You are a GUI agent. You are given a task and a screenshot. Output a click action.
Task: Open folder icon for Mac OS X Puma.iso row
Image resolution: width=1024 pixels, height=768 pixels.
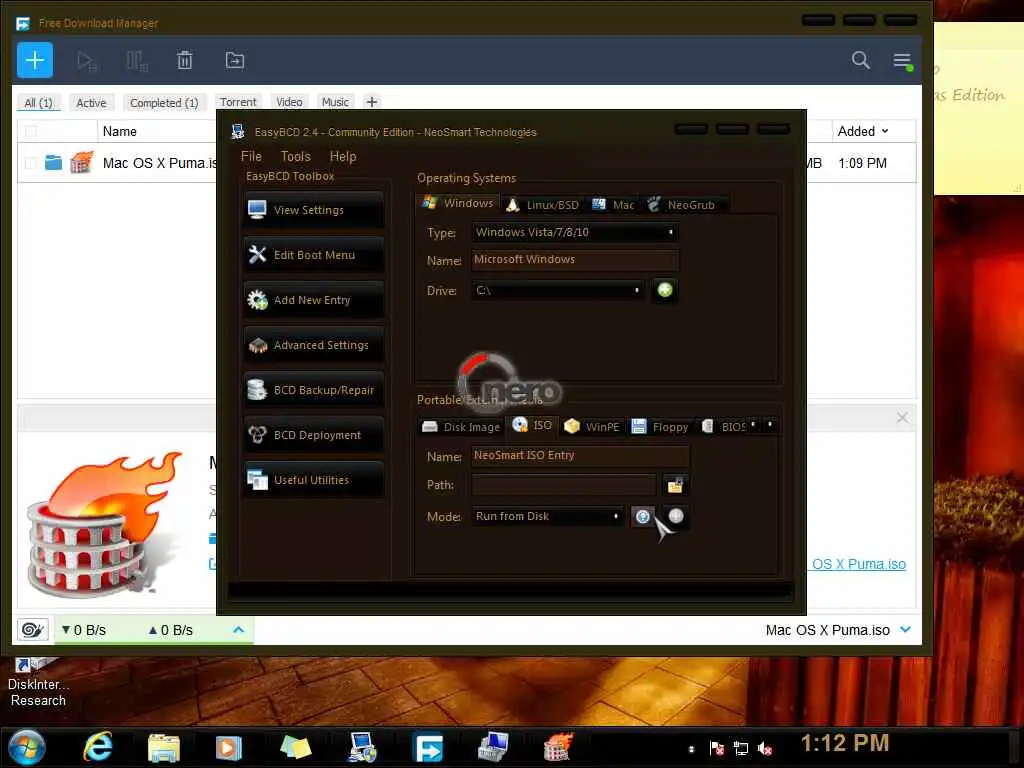(x=54, y=162)
